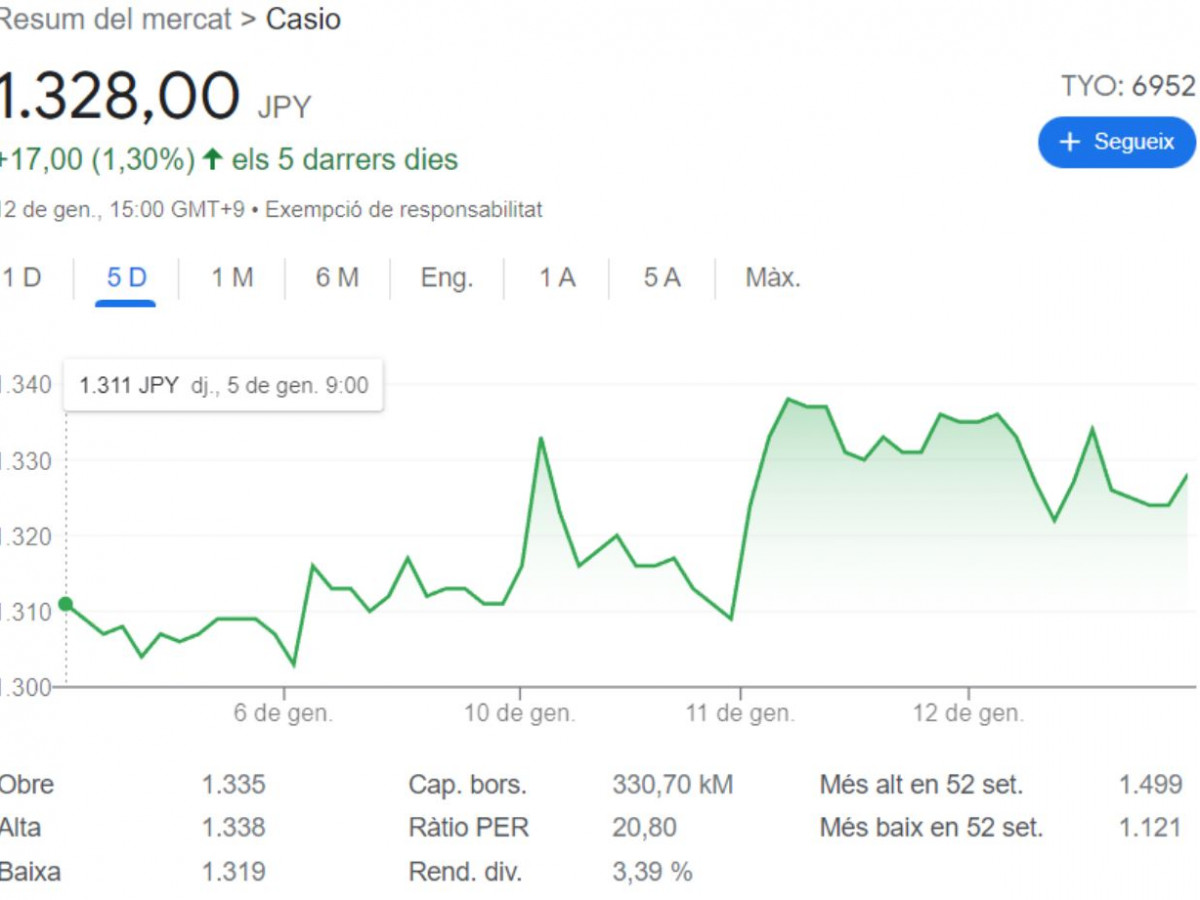
Task: Click the Segueix follow button
Action: (x=1117, y=142)
